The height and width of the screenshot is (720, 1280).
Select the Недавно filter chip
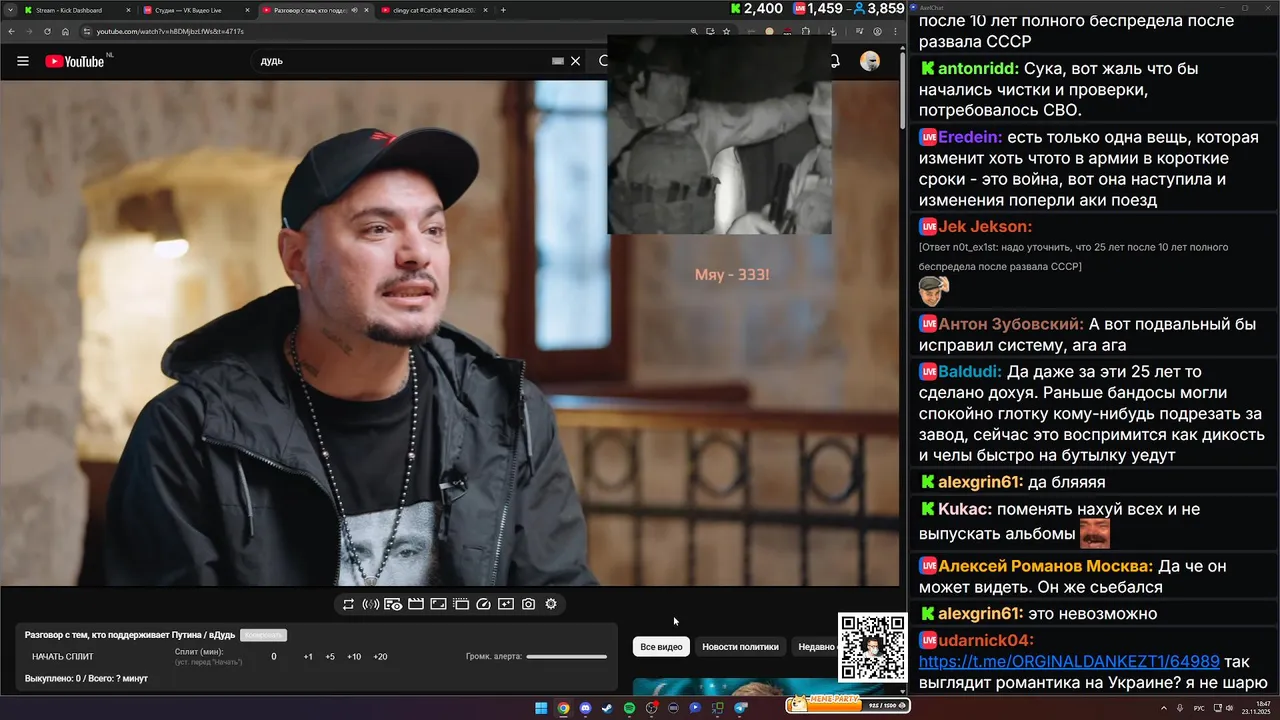815,647
